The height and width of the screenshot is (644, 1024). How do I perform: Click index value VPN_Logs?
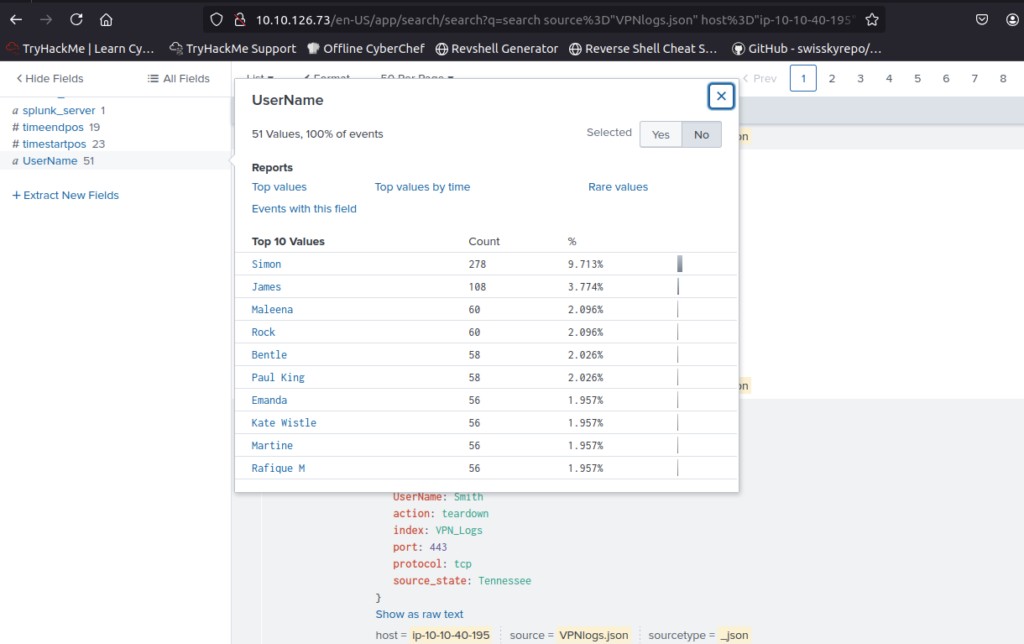coord(459,530)
